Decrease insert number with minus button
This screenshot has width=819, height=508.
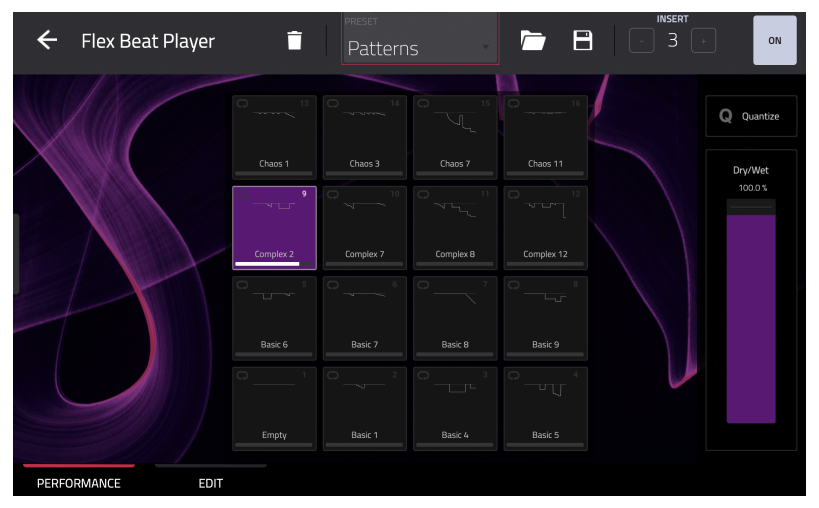(x=641, y=41)
